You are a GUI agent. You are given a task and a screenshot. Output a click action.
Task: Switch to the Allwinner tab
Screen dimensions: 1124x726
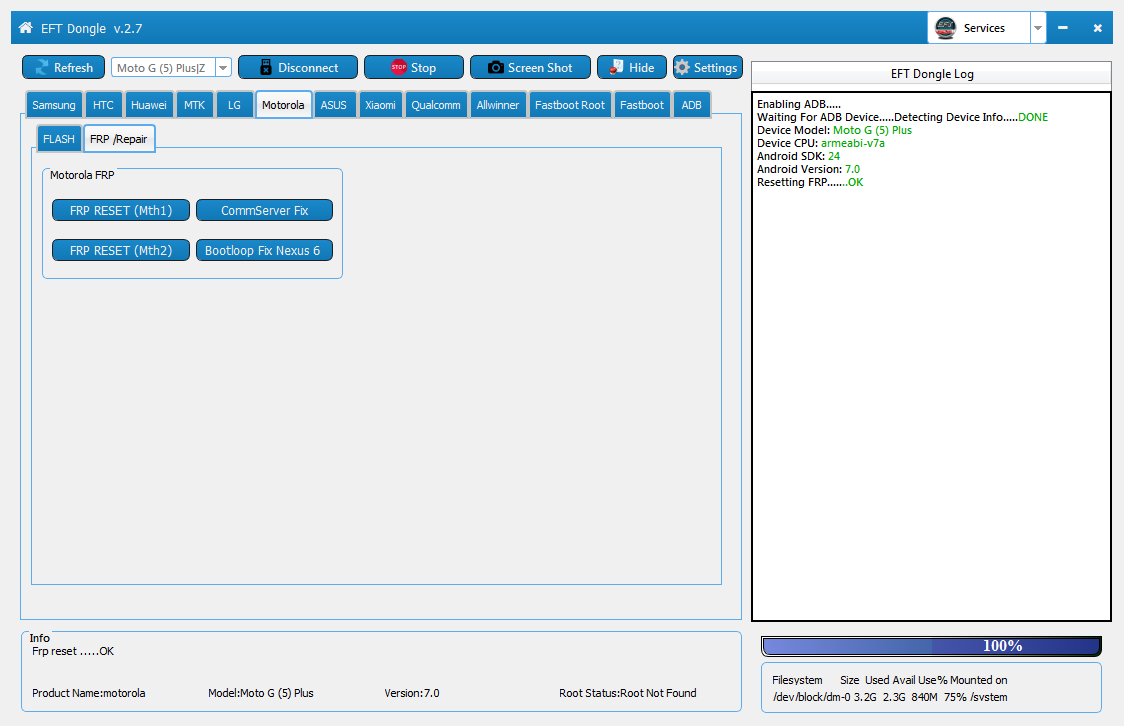pyautogui.click(x=497, y=105)
